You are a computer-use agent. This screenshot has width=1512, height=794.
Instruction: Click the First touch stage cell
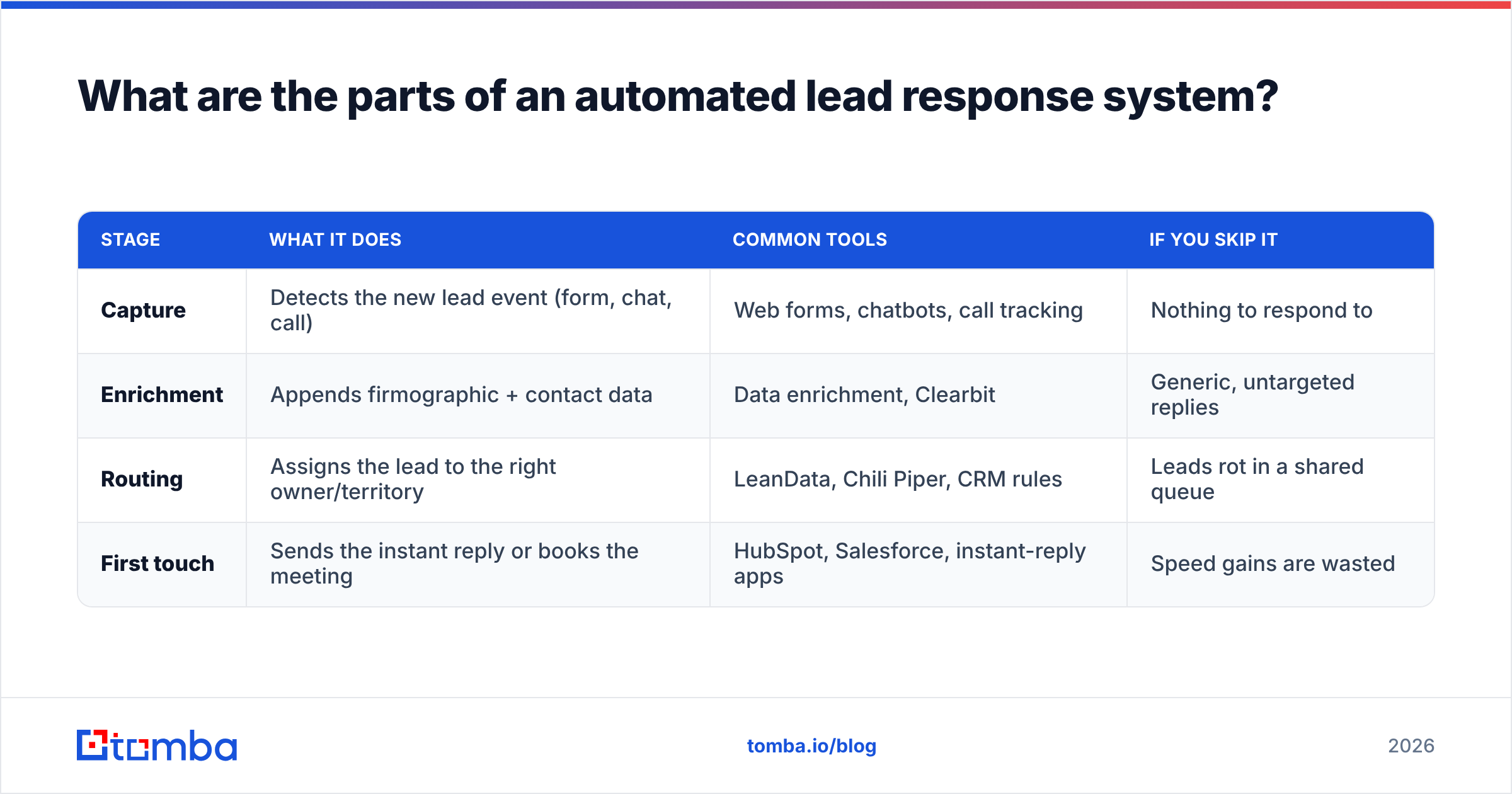(x=162, y=564)
